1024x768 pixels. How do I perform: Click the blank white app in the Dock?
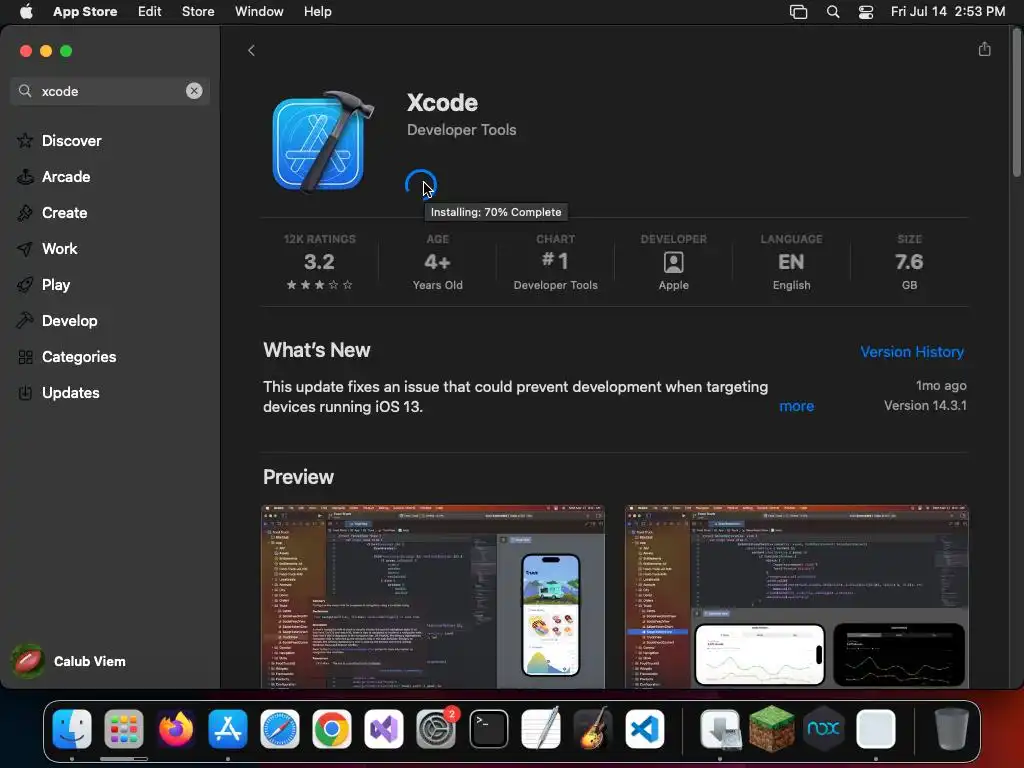coord(876,729)
